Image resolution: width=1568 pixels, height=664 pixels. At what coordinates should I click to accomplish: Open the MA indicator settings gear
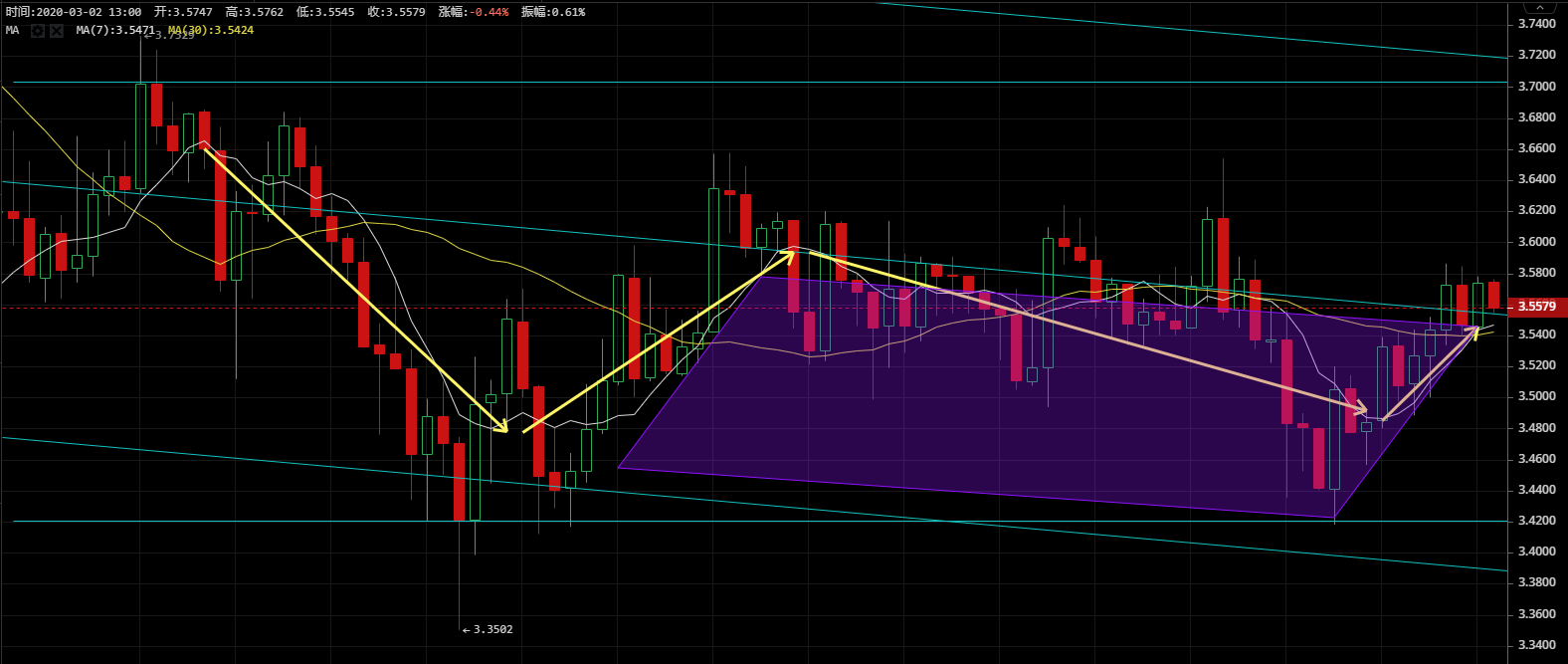pyautogui.click(x=38, y=31)
